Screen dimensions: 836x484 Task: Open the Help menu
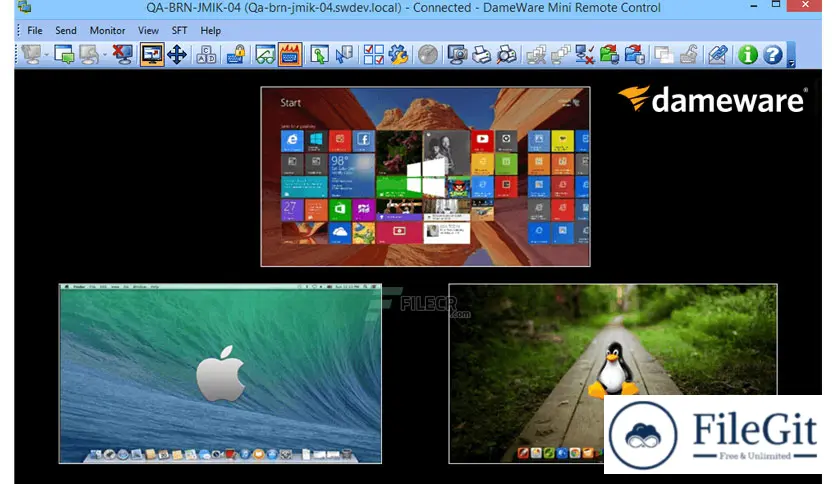210,30
